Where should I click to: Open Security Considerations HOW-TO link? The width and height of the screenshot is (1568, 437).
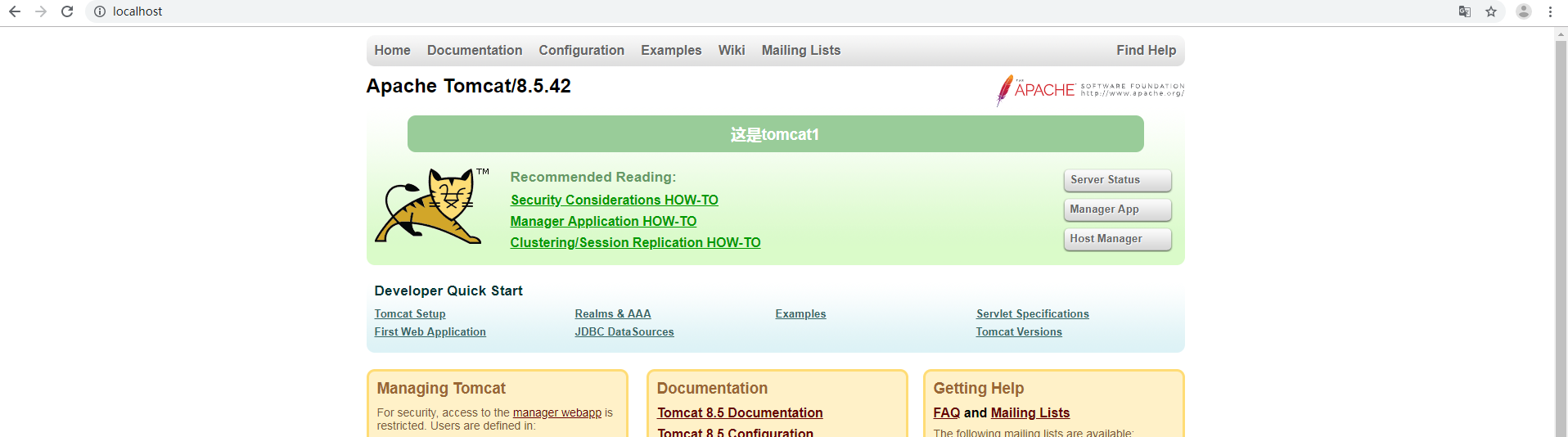click(x=615, y=200)
